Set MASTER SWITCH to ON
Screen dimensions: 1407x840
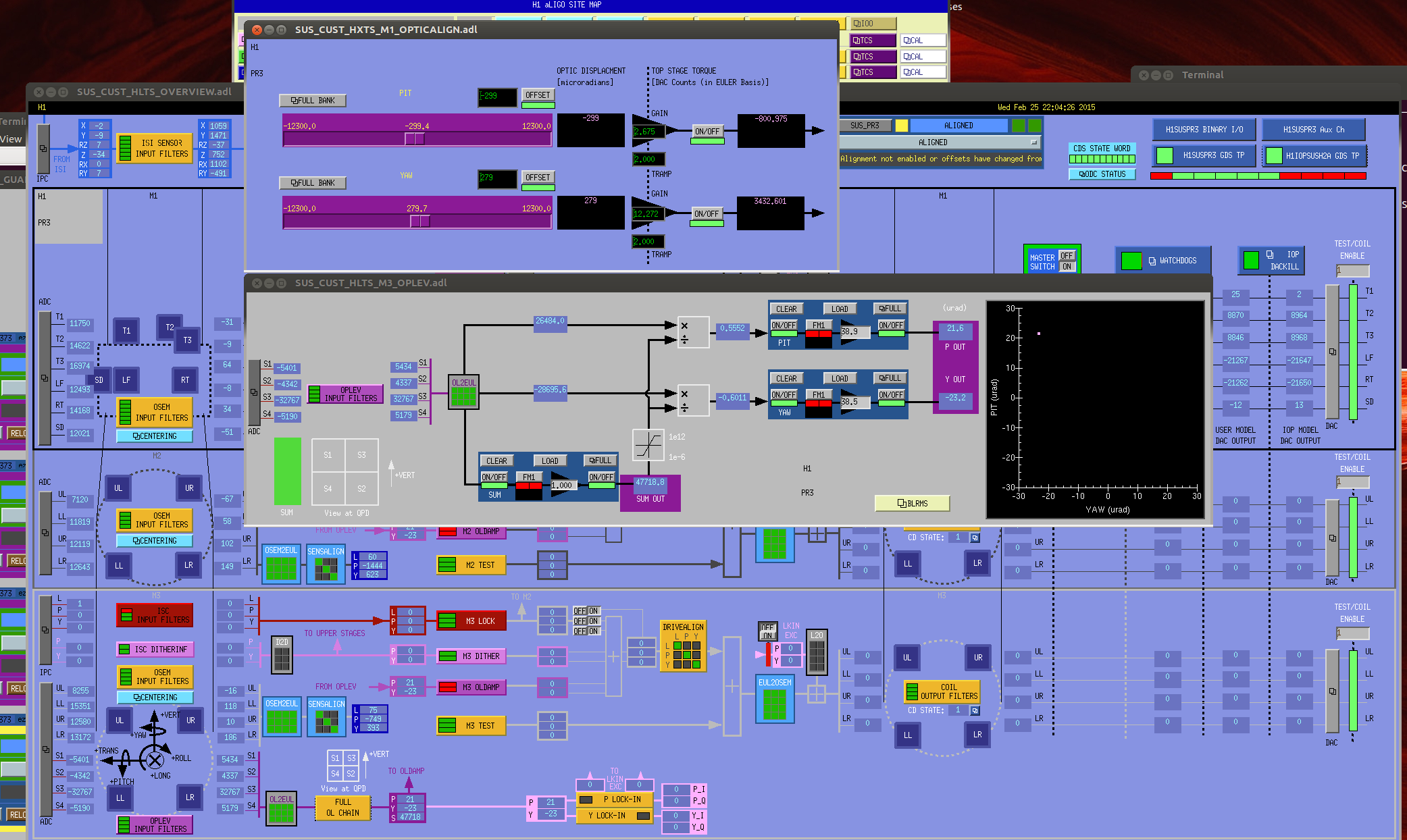pos(1067,266)
